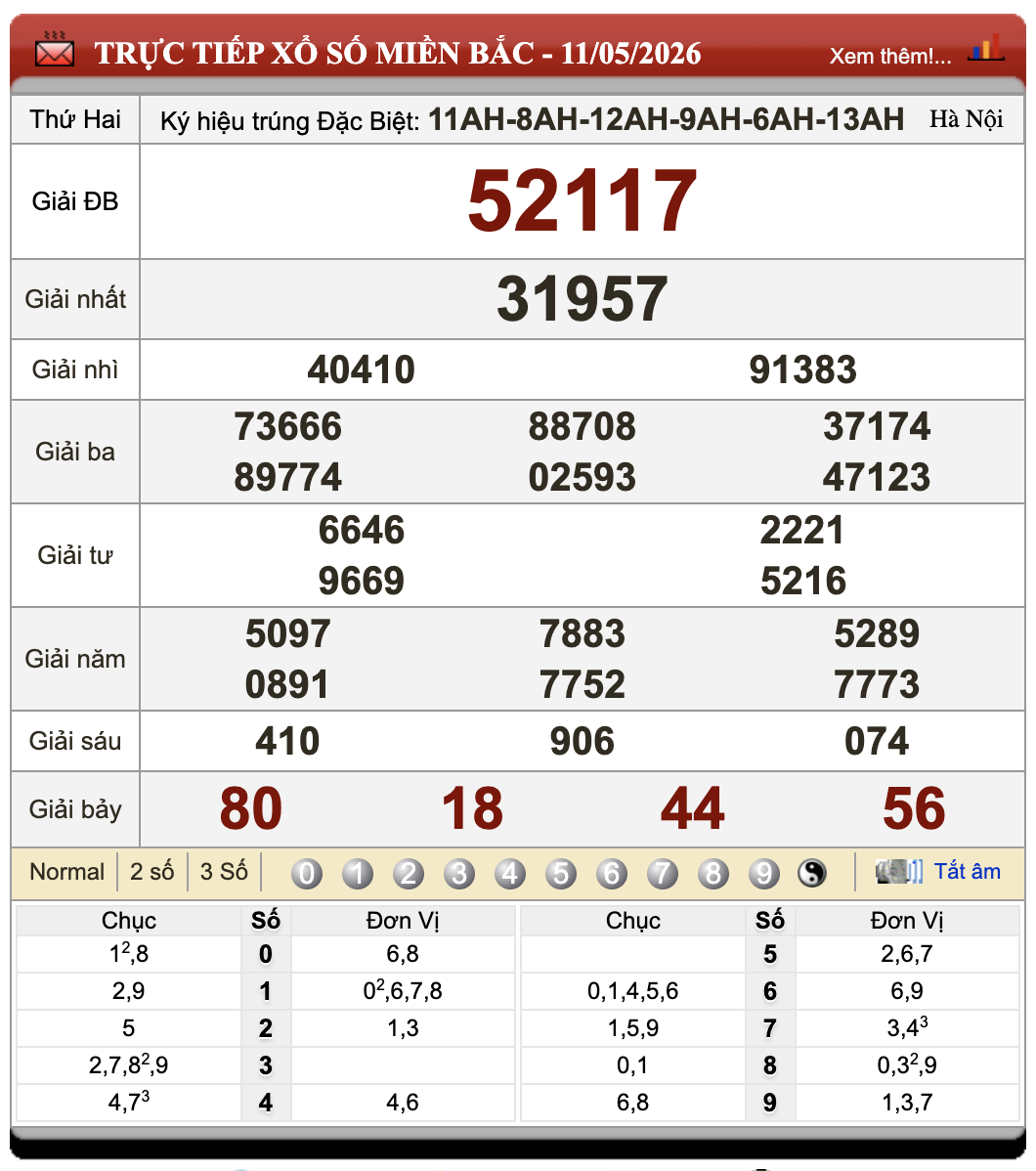
Task: Select fifth prize number 5289
Action: (x=877, y=634)
